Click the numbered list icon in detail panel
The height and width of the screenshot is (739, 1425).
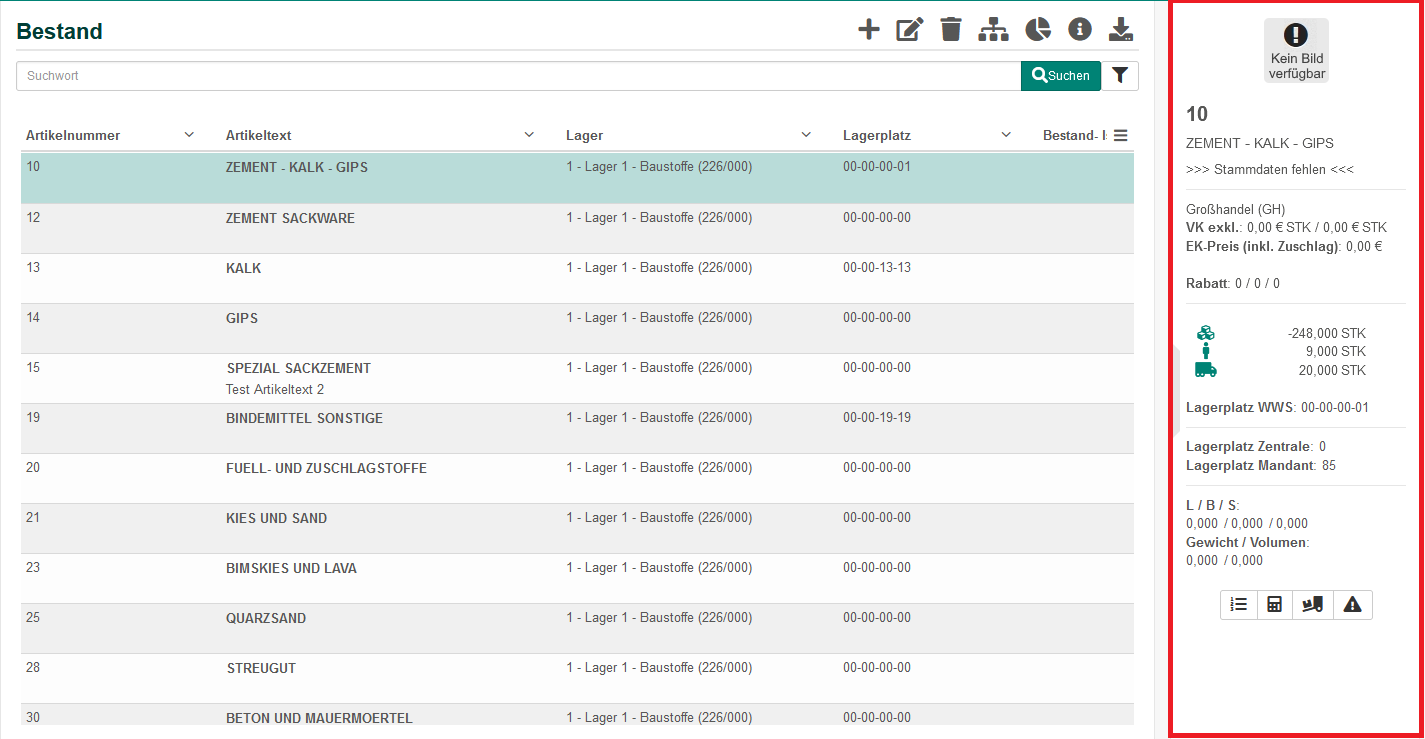coord(1239,605)
